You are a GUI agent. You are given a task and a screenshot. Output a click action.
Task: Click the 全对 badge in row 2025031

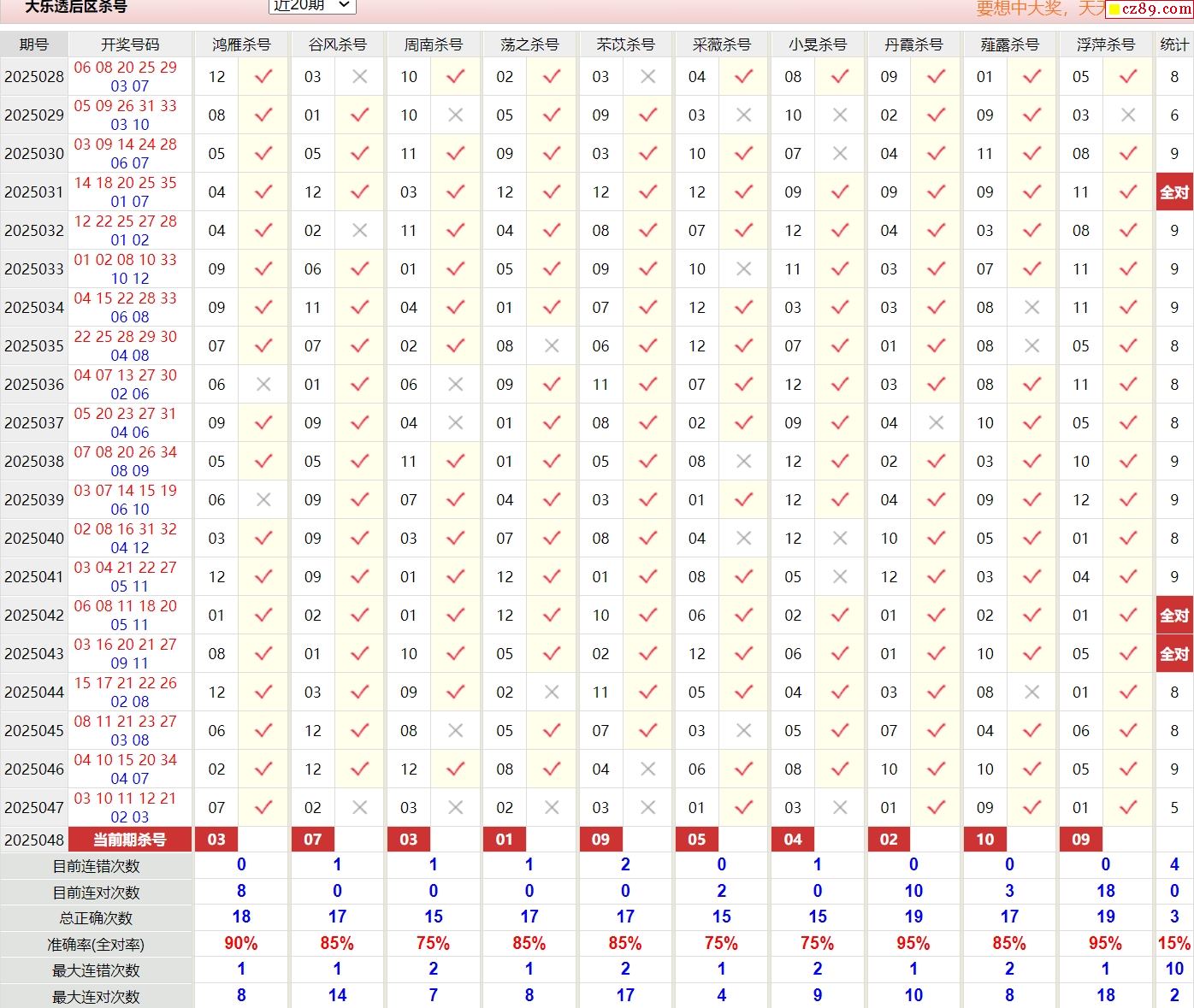click(1174, 192)
